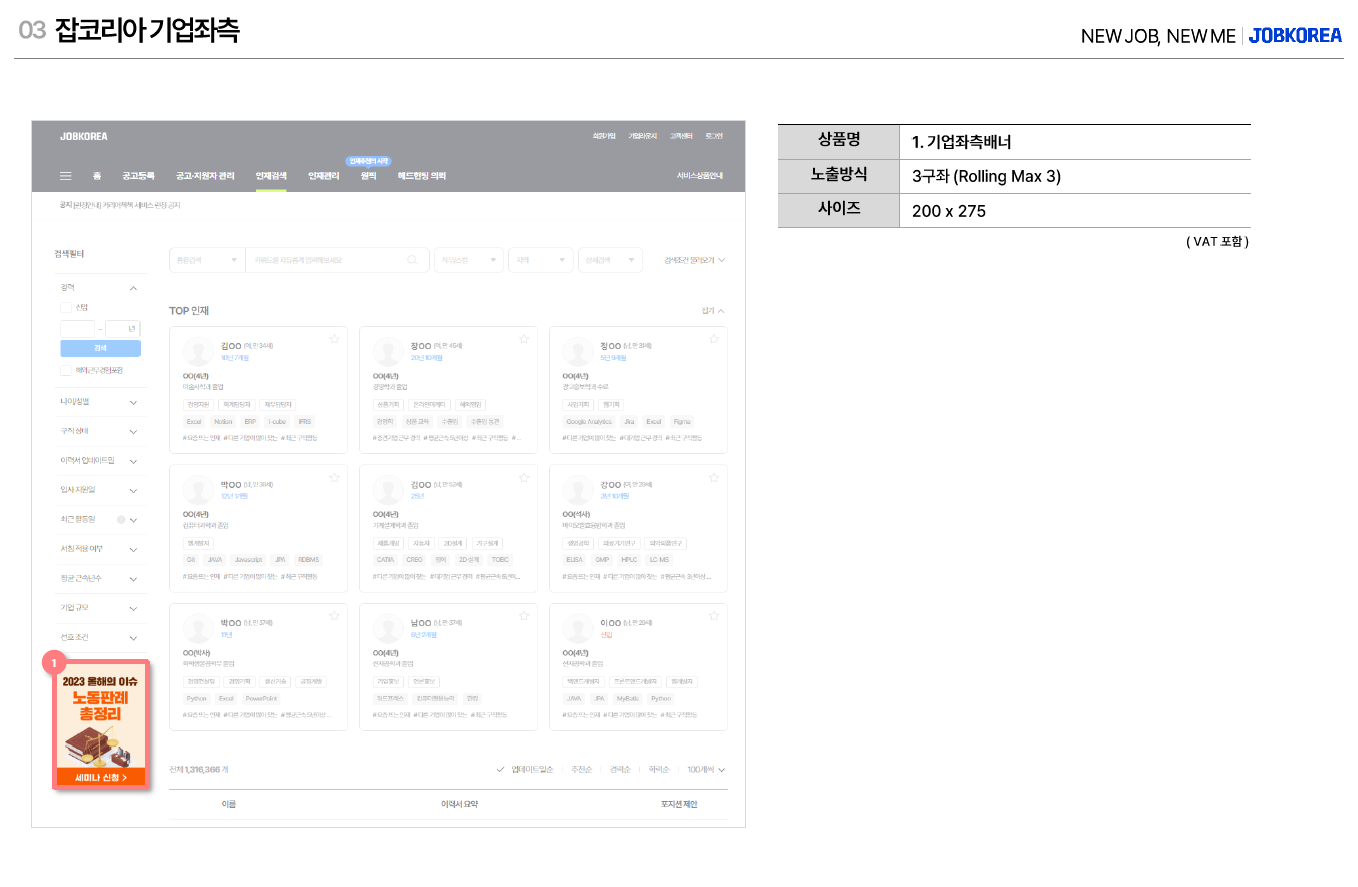Click the 로그인 link at top right
The image size is (1358, 887).
click(713, 136)
